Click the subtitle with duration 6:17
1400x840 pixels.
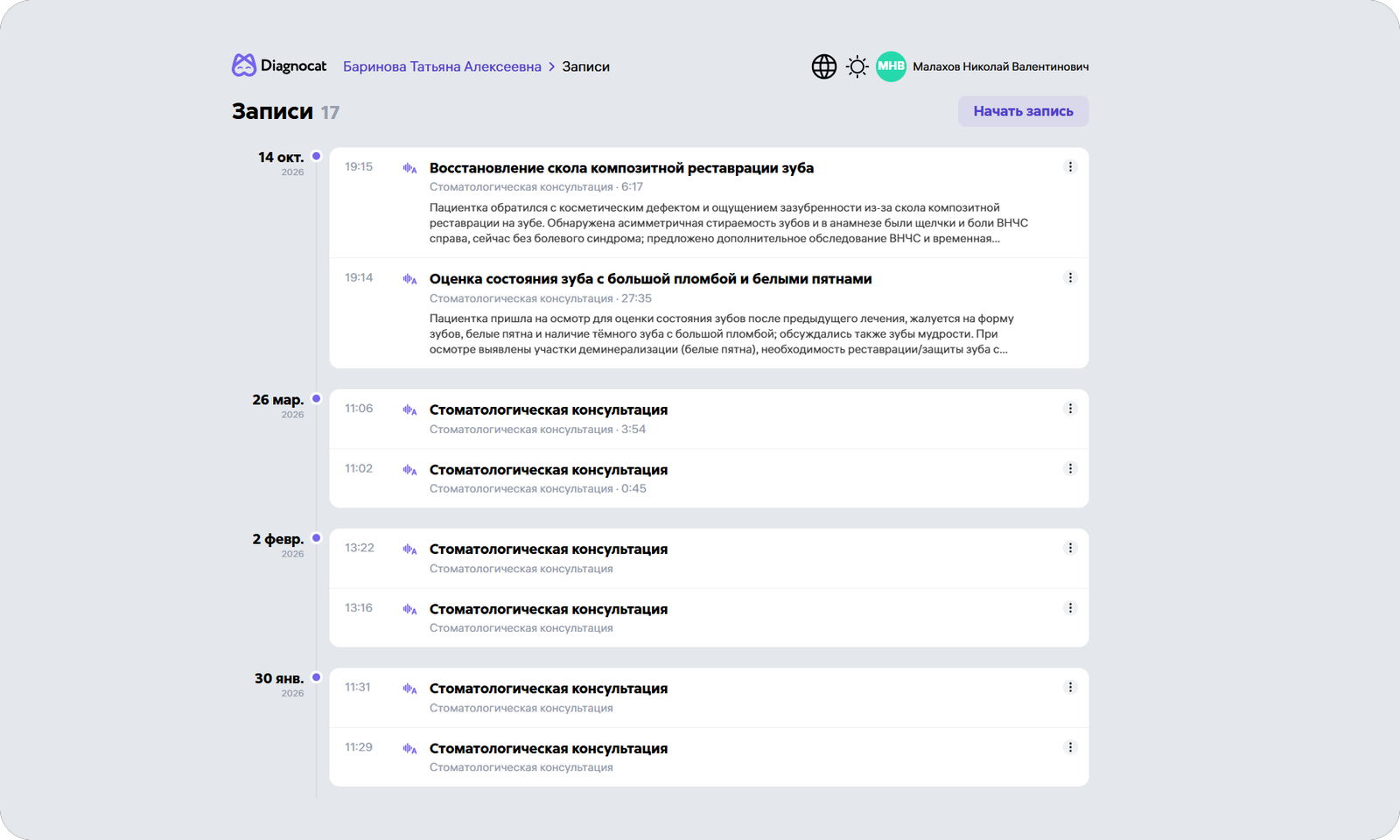click(536, 187)
